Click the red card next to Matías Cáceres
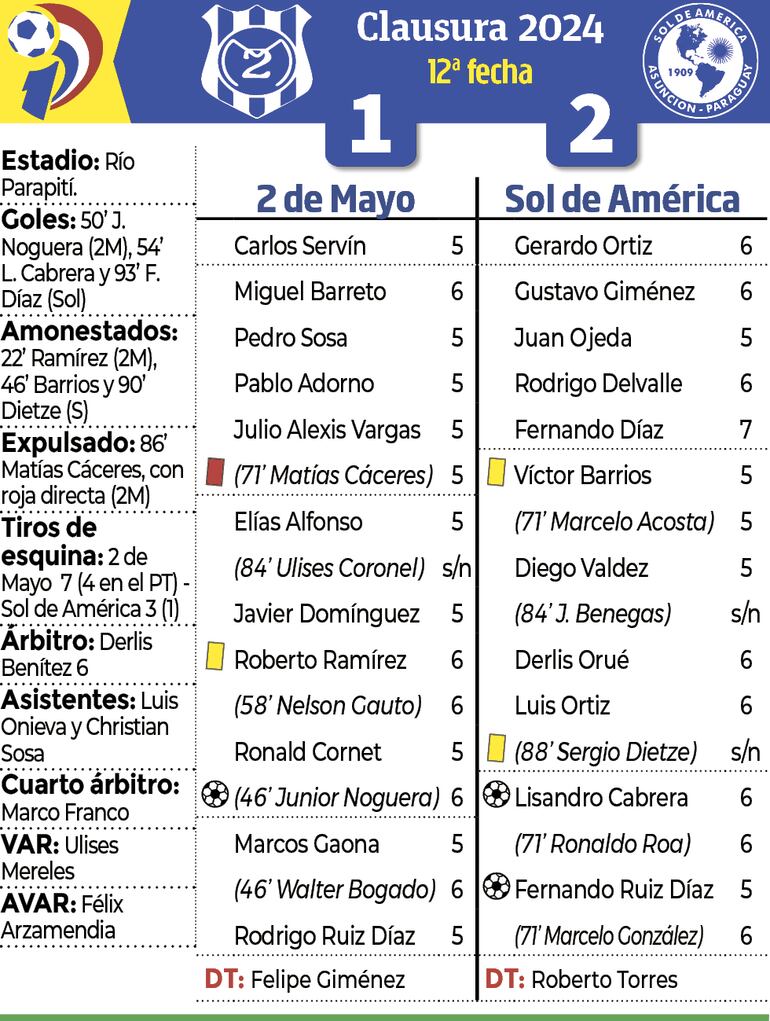770x1021 pixels. pyautogui.click(x=213, y=474)
